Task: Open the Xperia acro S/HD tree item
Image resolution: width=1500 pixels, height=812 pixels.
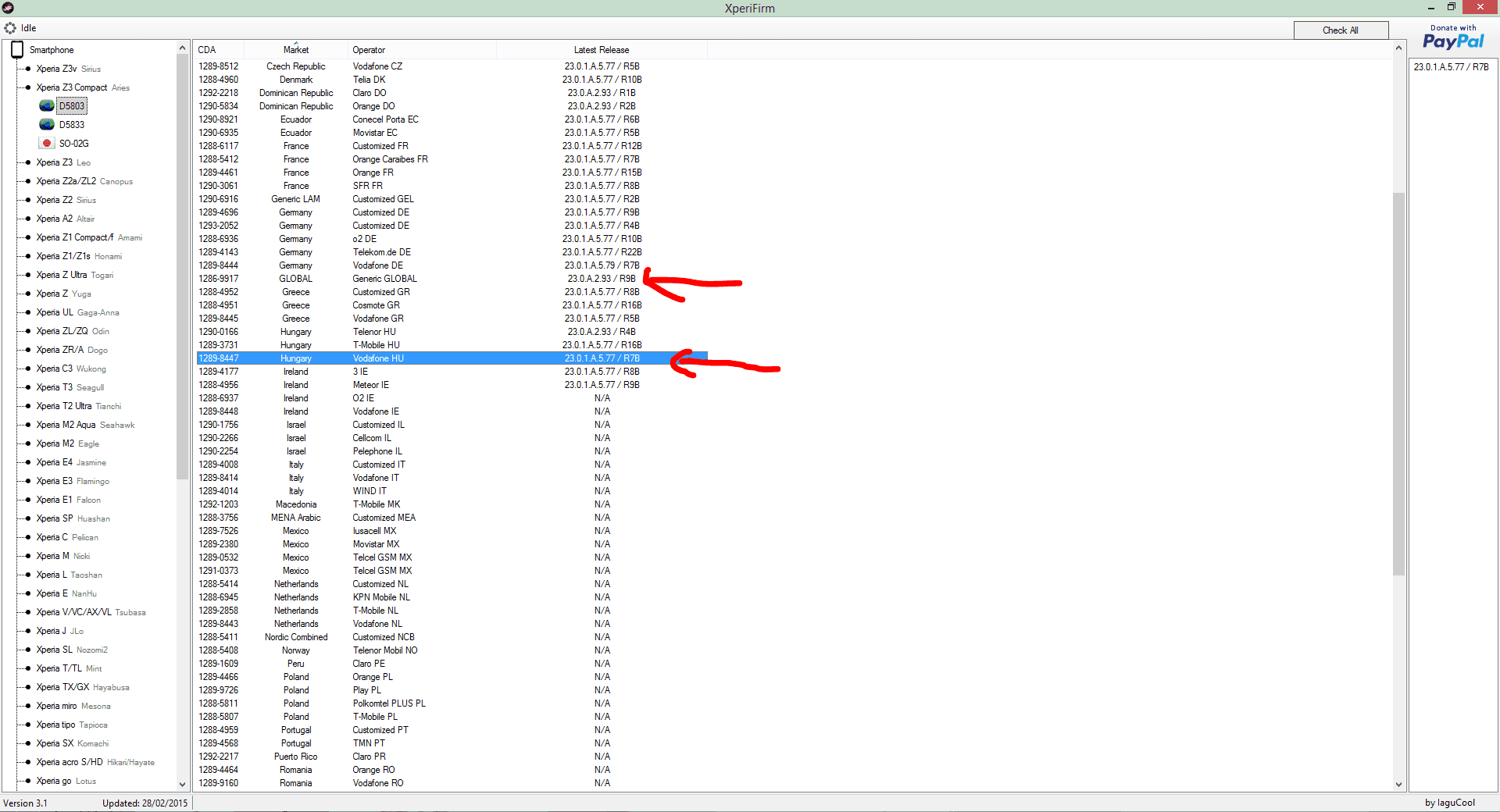Action: (x=95, y=762)
